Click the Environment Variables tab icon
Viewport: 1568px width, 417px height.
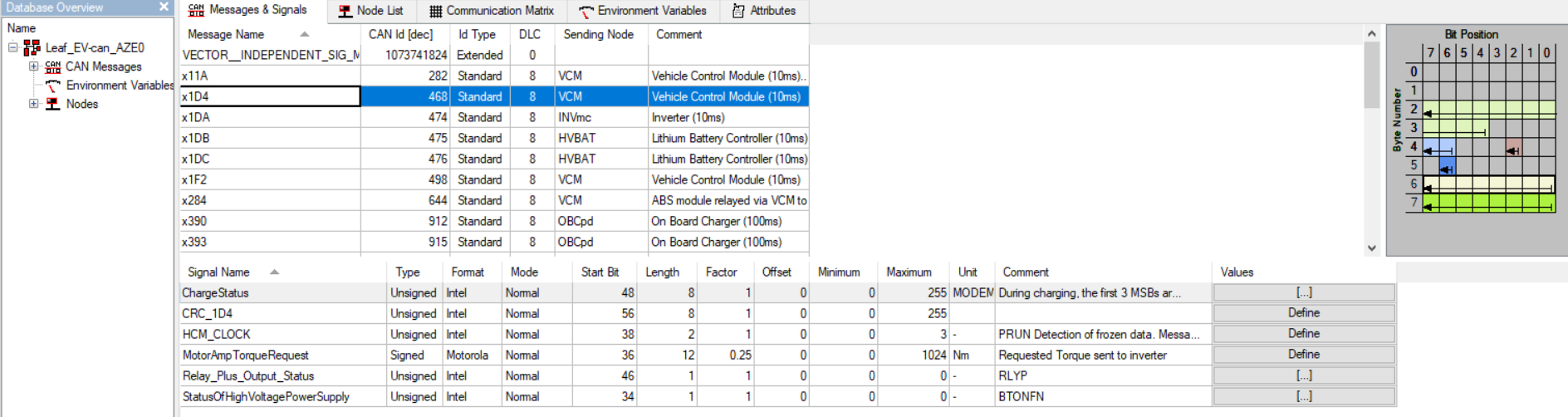click(x=586, y=11)
